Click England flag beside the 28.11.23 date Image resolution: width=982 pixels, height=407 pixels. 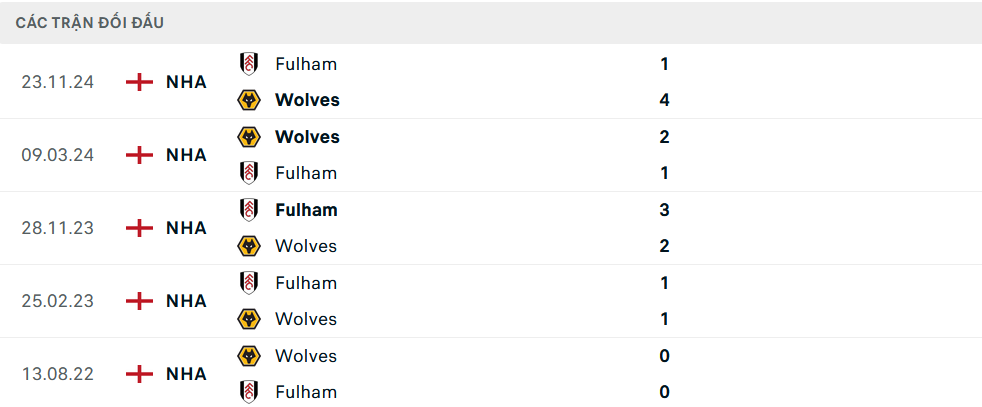tap(139, 228)
